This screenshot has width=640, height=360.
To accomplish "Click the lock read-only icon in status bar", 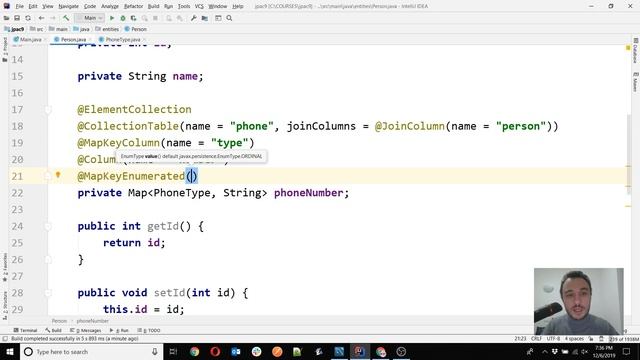I will pos(591,339).
